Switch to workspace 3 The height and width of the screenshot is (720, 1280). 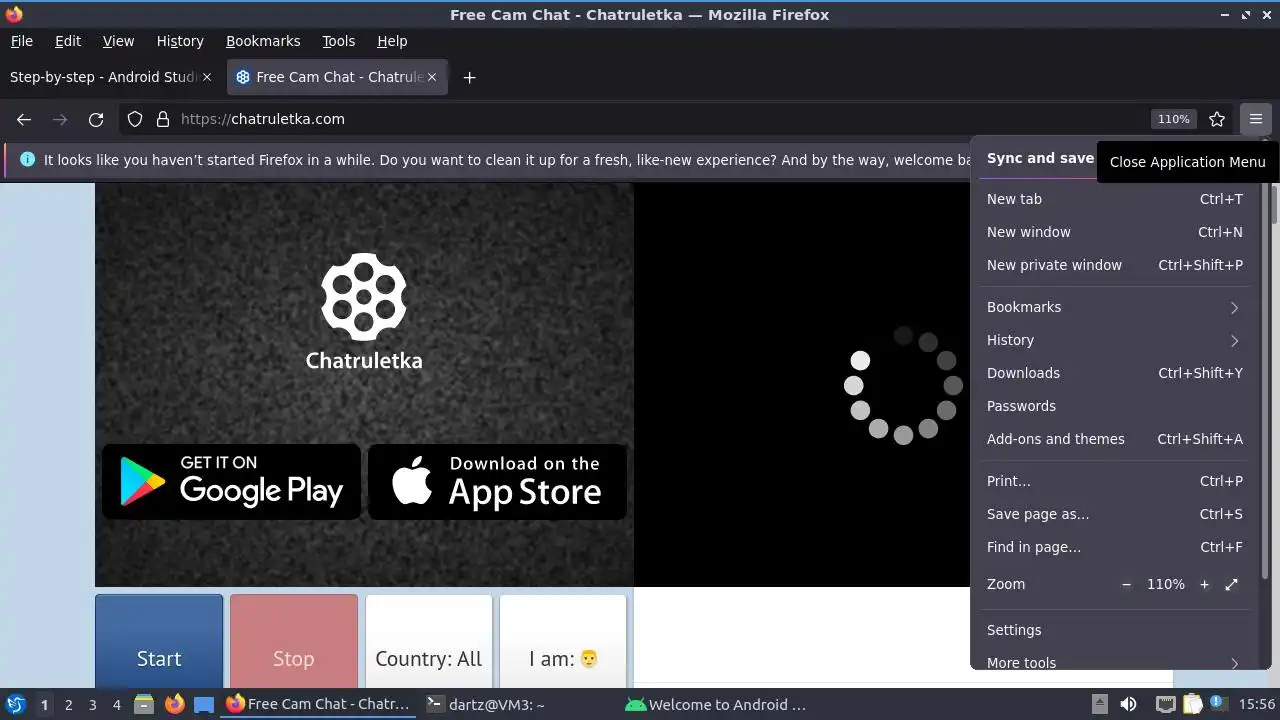pyautogui.click(x=92, y=704)
